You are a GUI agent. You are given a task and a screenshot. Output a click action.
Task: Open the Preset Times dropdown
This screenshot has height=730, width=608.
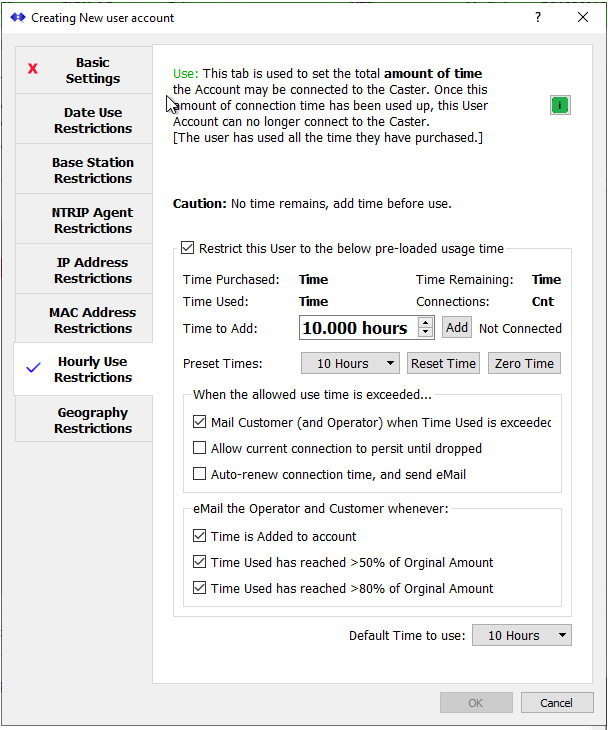[x=351, y=363]
